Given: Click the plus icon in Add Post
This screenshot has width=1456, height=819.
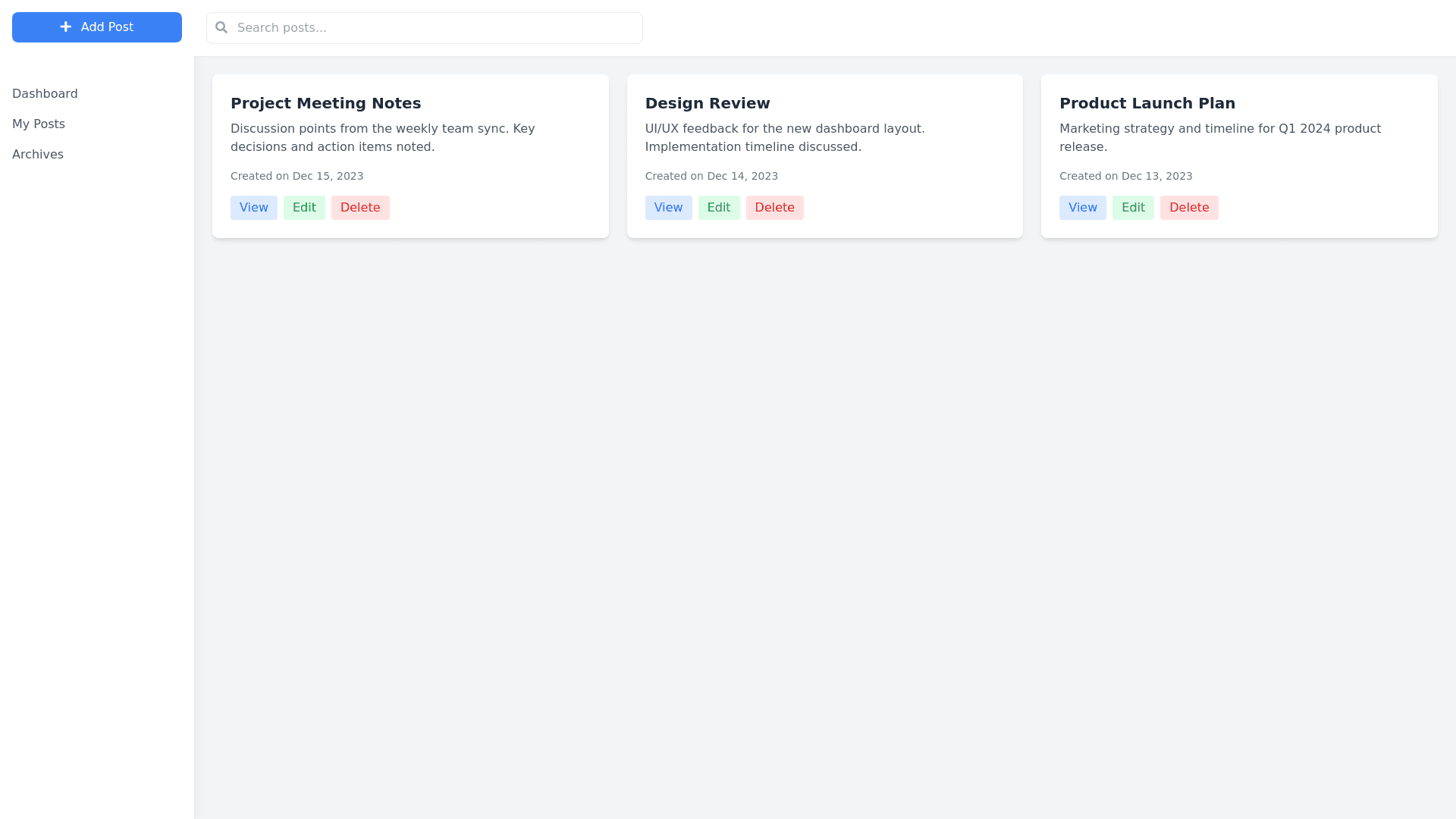Looking at the screenshot, I should click(x=66, y=27).
